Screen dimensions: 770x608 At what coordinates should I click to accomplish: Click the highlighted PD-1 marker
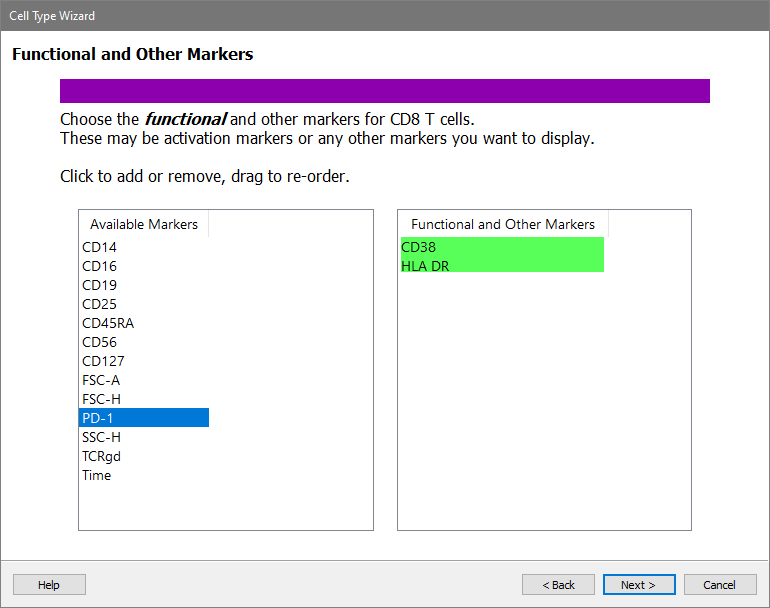click(143, 418)
